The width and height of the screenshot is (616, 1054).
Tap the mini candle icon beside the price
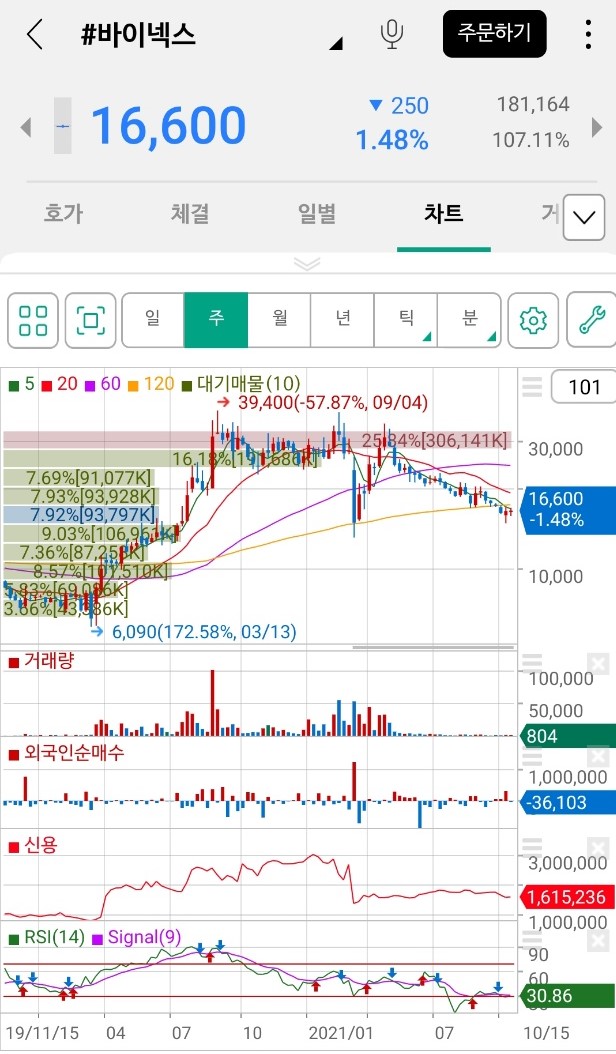[x=63, y=126]
